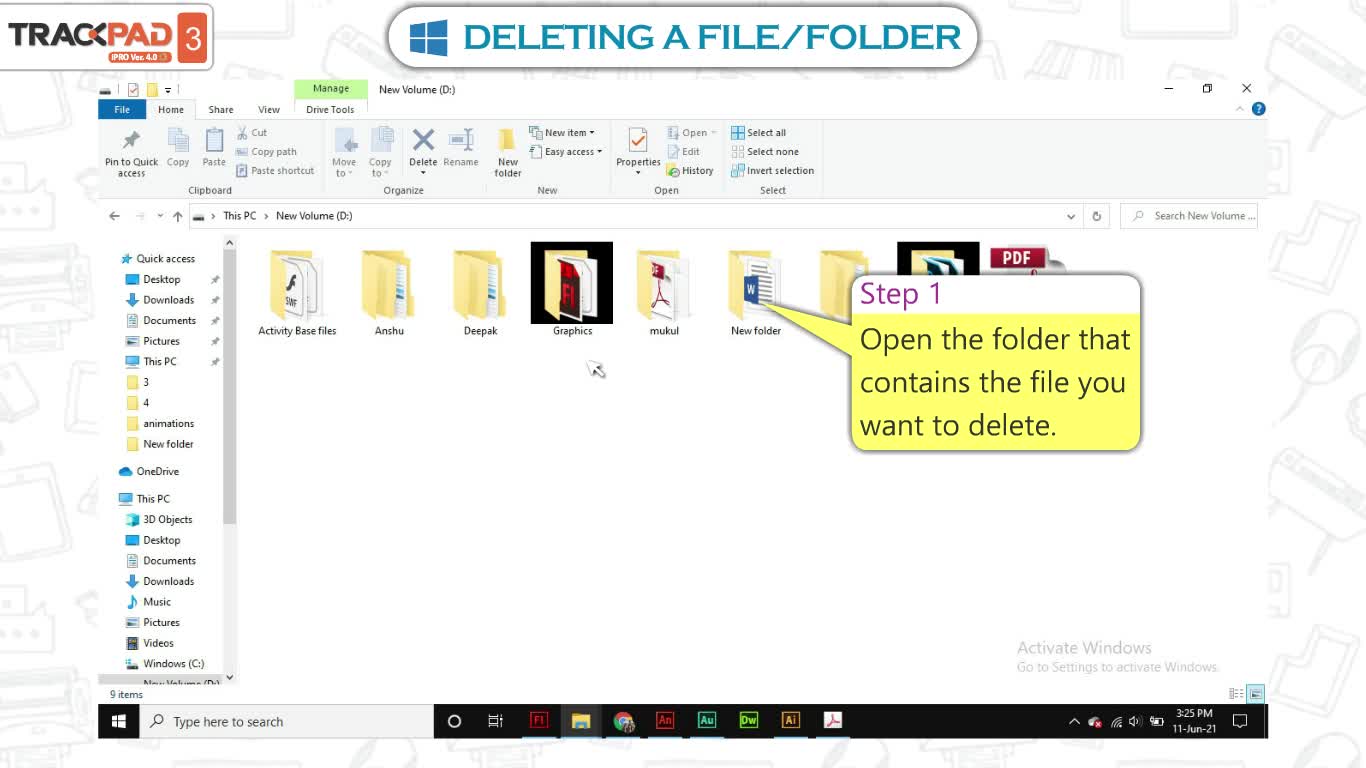Screen dimensions: 1366x768
Task: Click new folder icon in title bar toolbar
Action: (x=152, y=90)
